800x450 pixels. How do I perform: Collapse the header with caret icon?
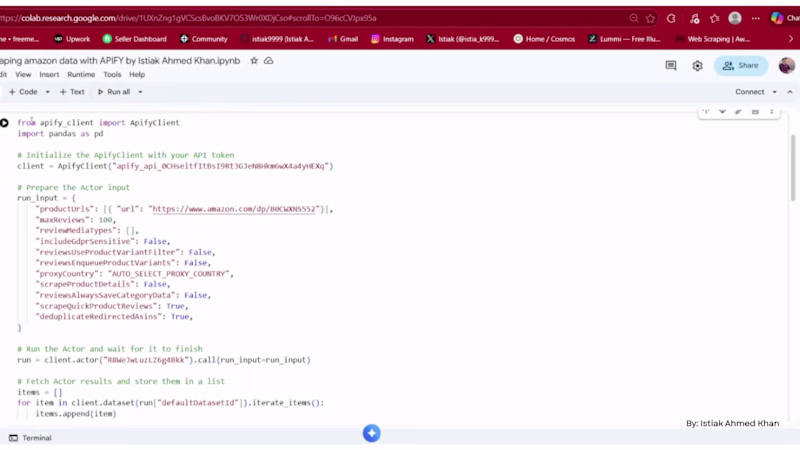coord(790,92)
